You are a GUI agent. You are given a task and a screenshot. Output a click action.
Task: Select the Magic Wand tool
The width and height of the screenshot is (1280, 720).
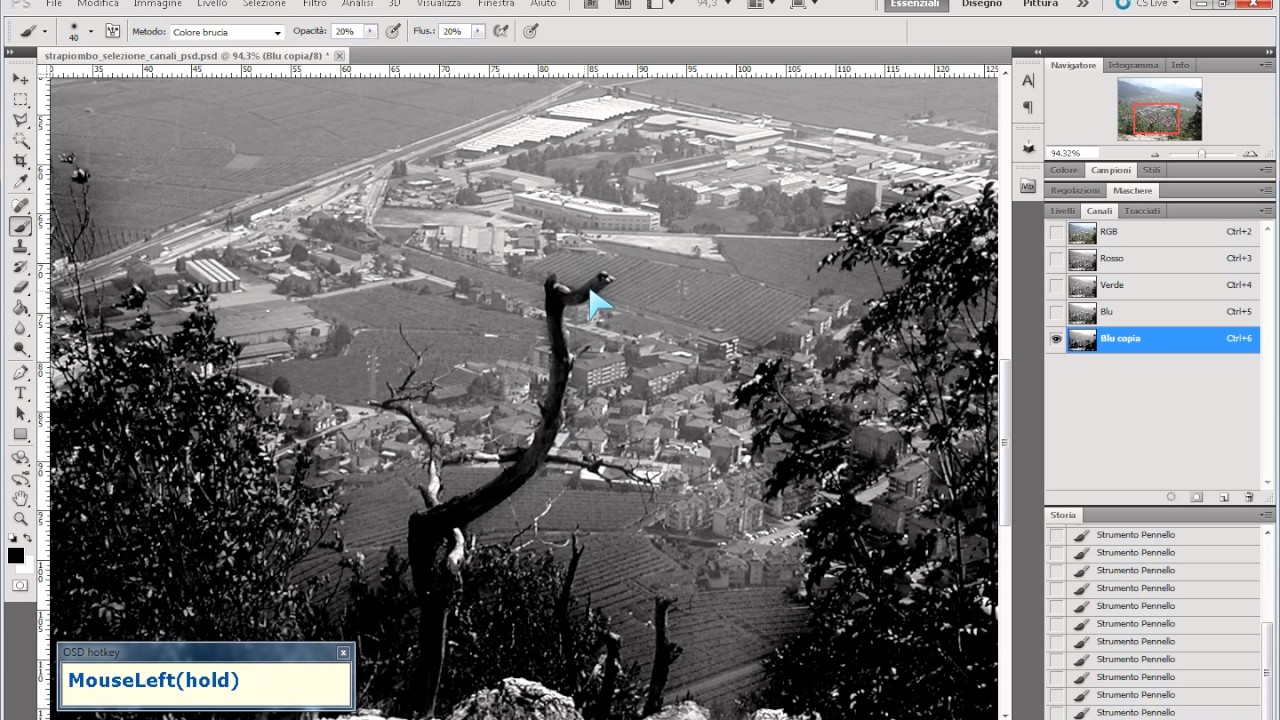[20, 141]
